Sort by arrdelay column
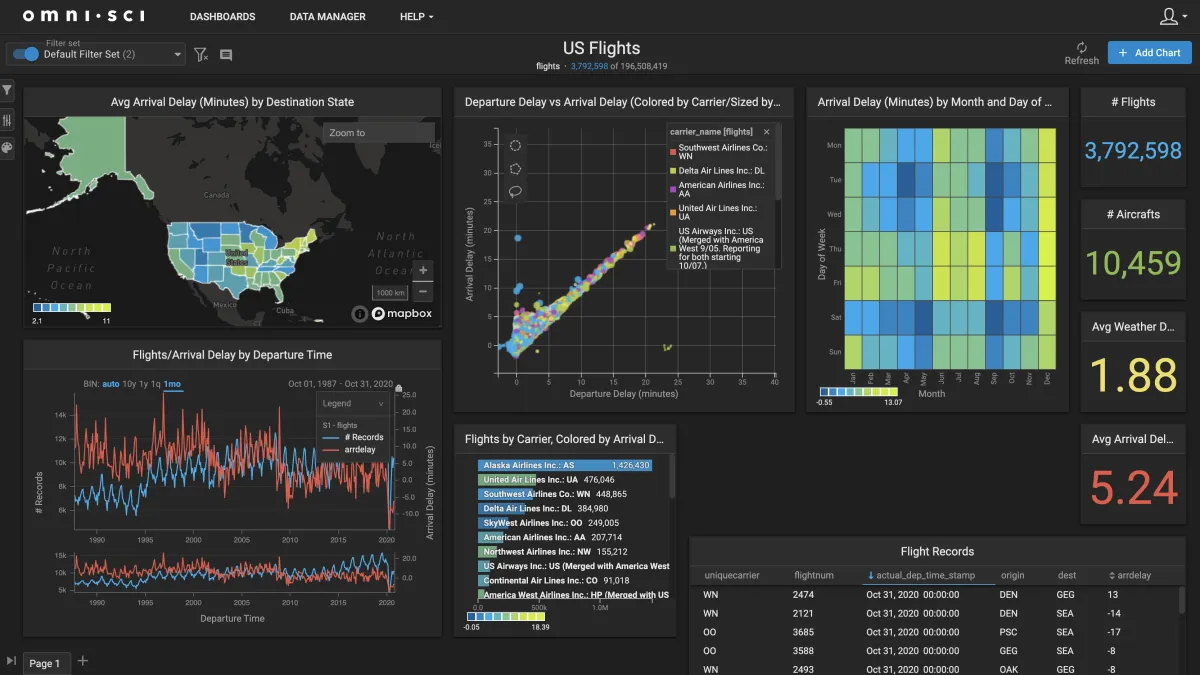Viewport: 1200px width, 675px height. [x=1130, y=576]
